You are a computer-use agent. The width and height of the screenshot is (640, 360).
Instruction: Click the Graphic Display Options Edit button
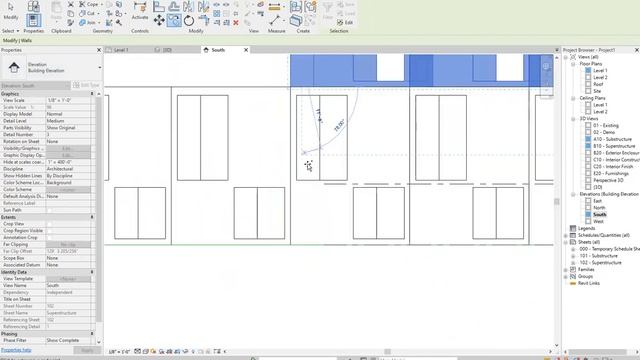pyautogui.click(x=68, y=156)
